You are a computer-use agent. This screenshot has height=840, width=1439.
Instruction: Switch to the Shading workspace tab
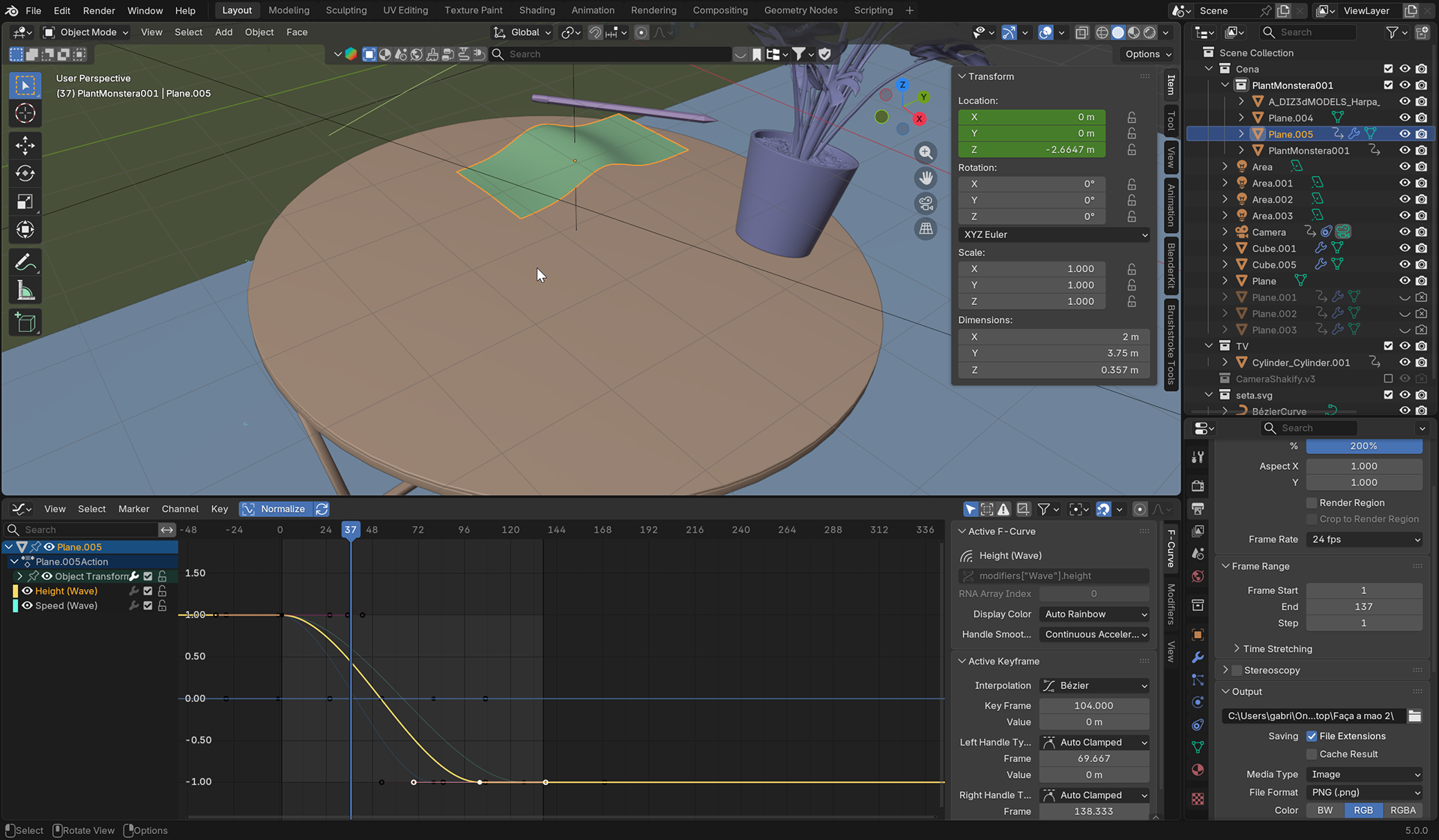click(x=537, y=10)
